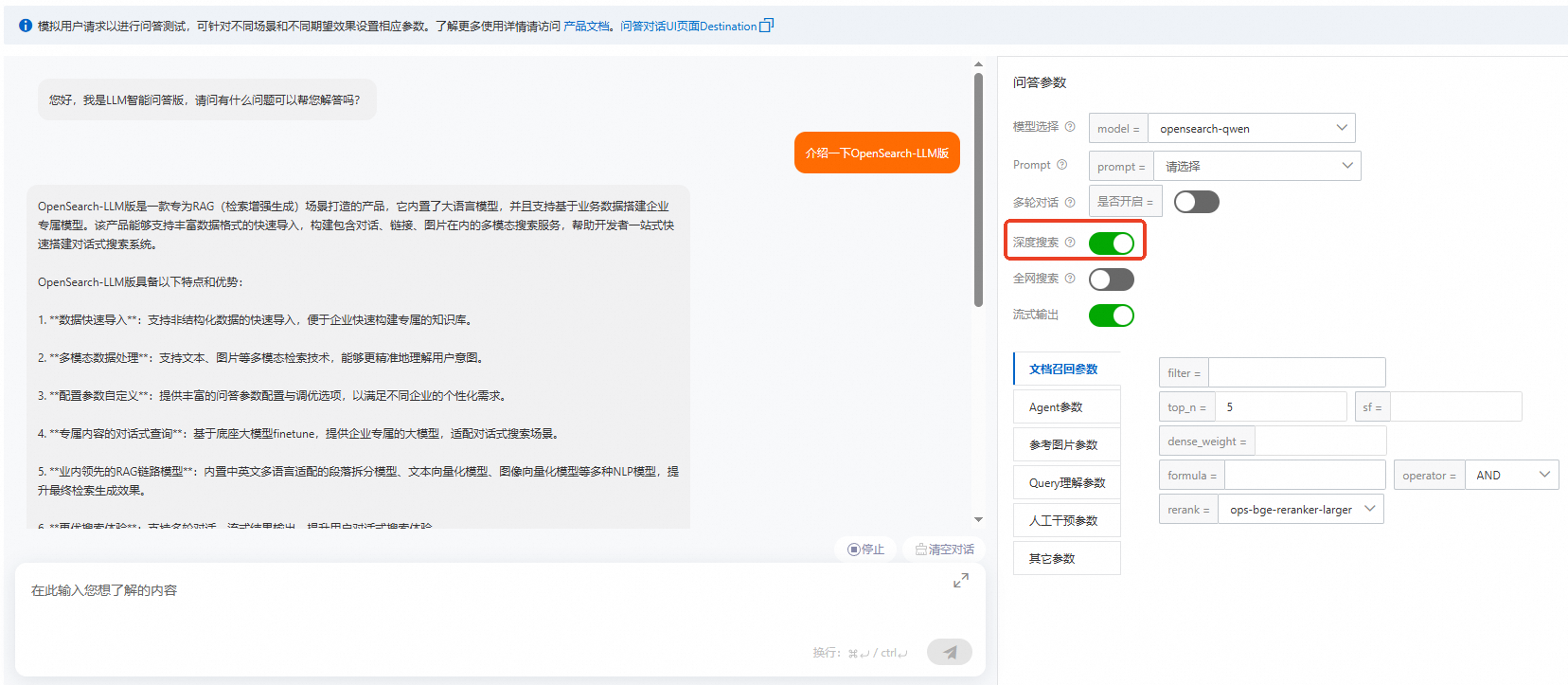
Task: Click the orange 介绍一下OpenSearch-LLM版 message bubble
Action: (877, 153)
